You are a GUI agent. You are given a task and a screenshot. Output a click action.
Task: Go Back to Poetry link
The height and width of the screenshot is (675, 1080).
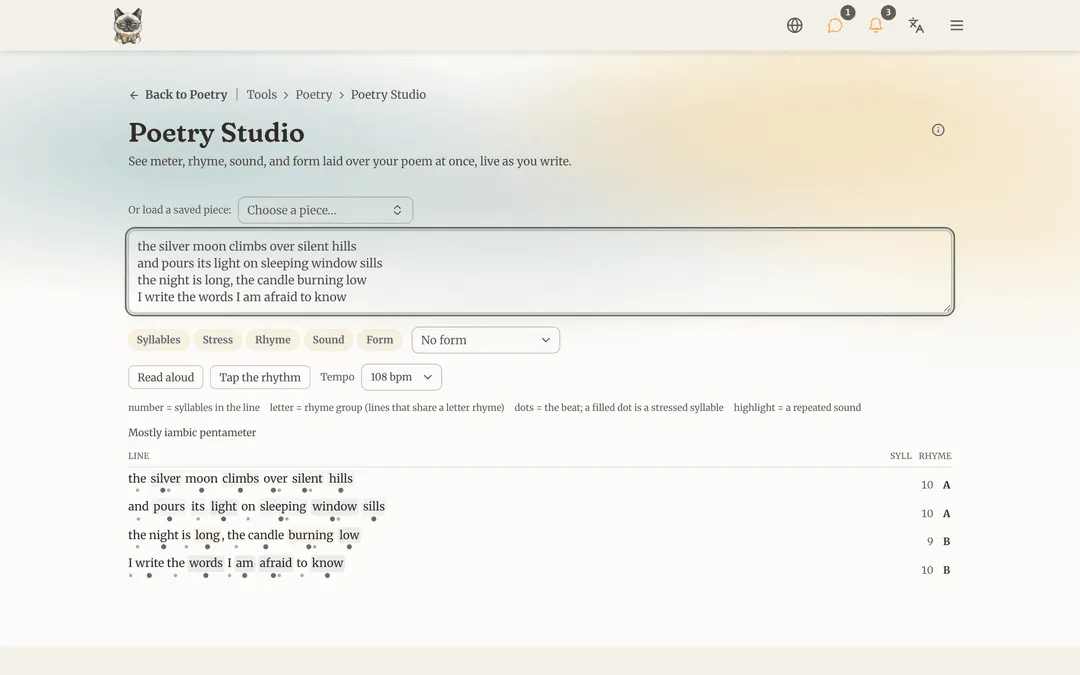coord(186,94)
